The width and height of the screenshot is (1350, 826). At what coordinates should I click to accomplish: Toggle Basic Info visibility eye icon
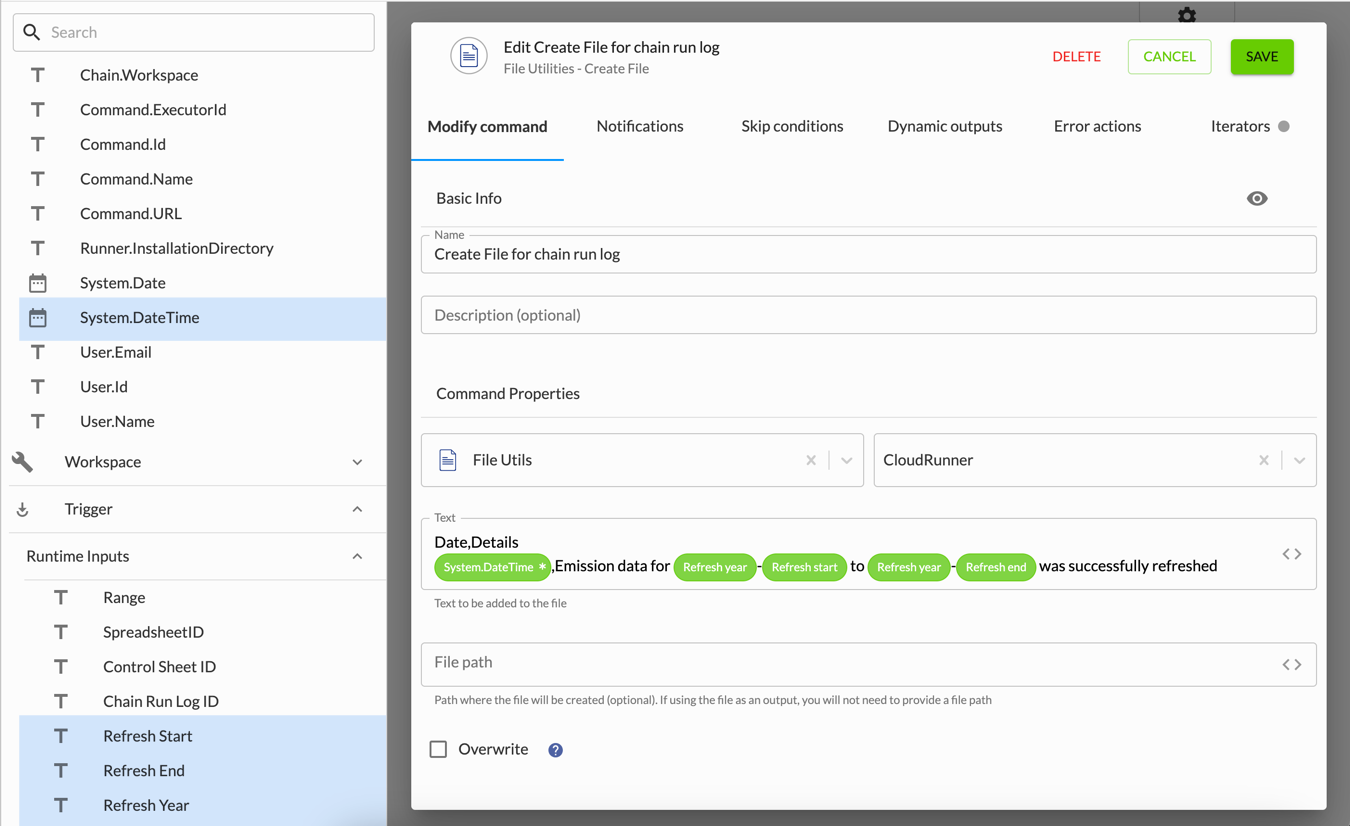[1257, 198]
